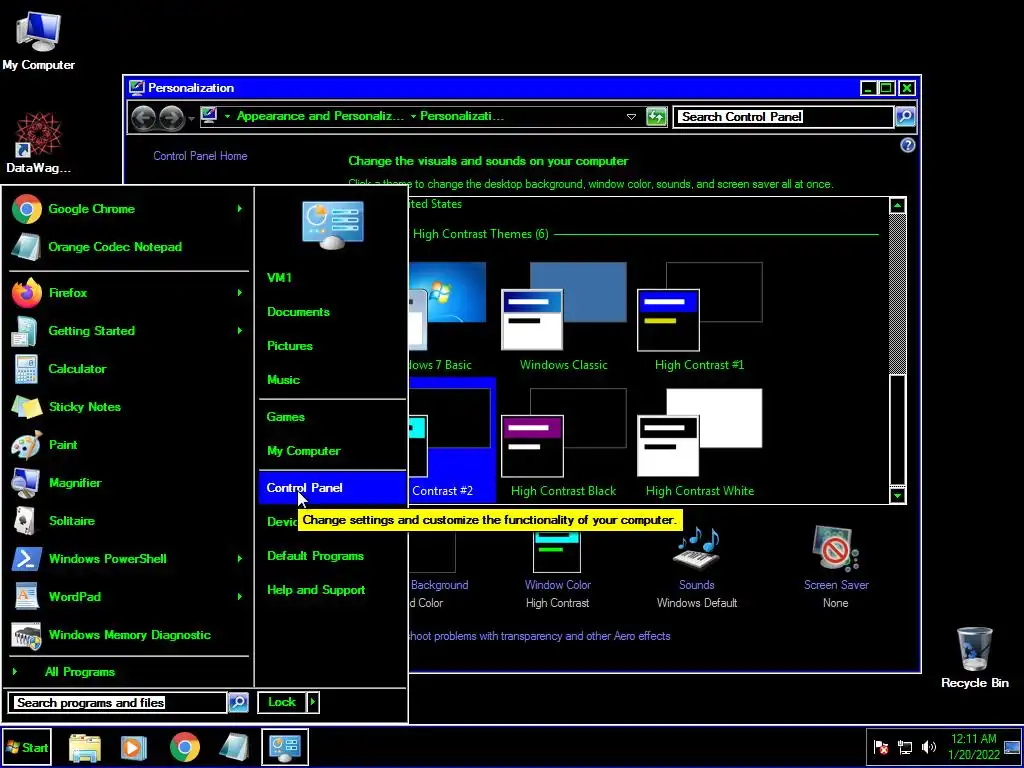Open the Sounds settings icon
This screenshot has height=768, width=1024.
click(697, 549)
